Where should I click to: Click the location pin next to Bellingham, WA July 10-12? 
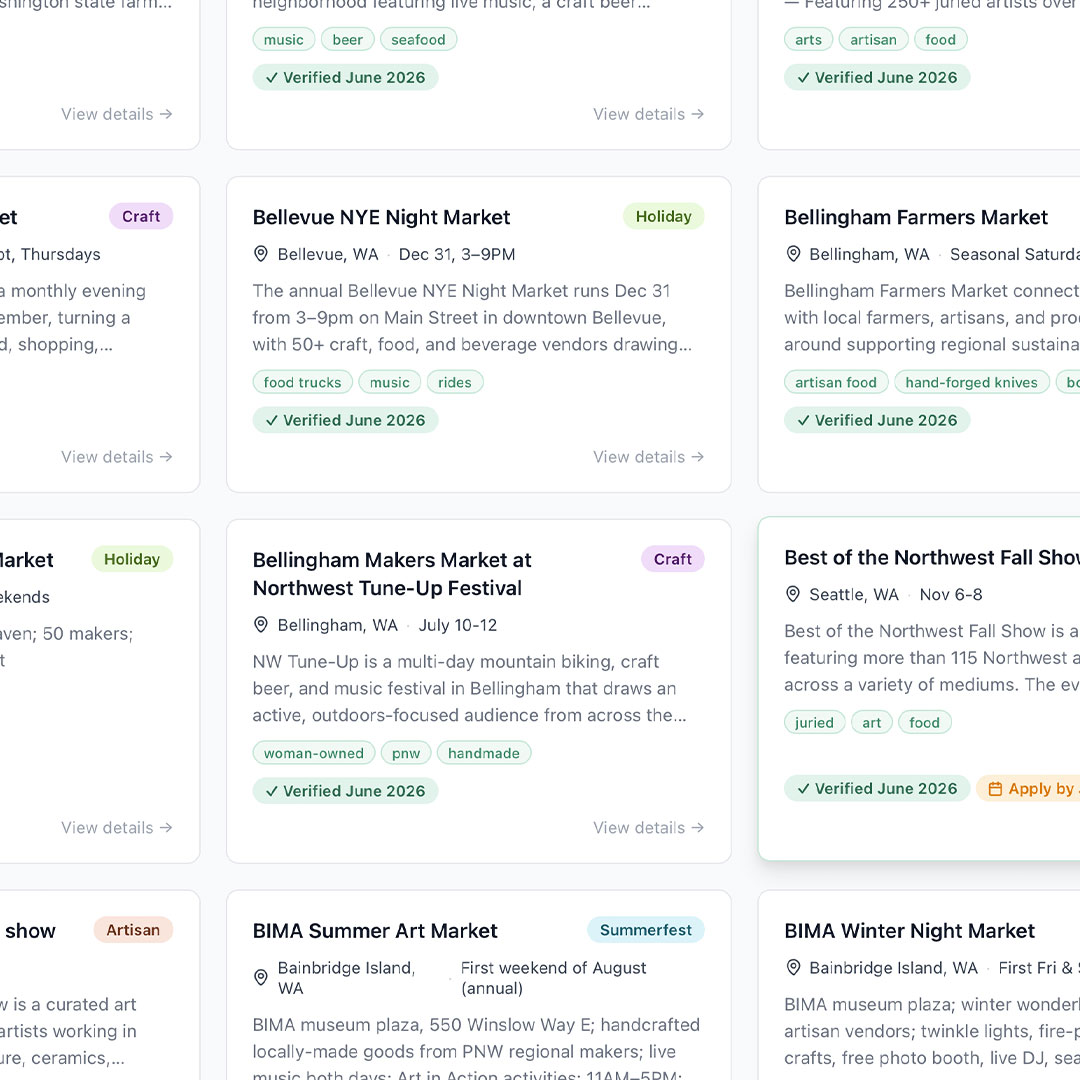coord(261,625)
